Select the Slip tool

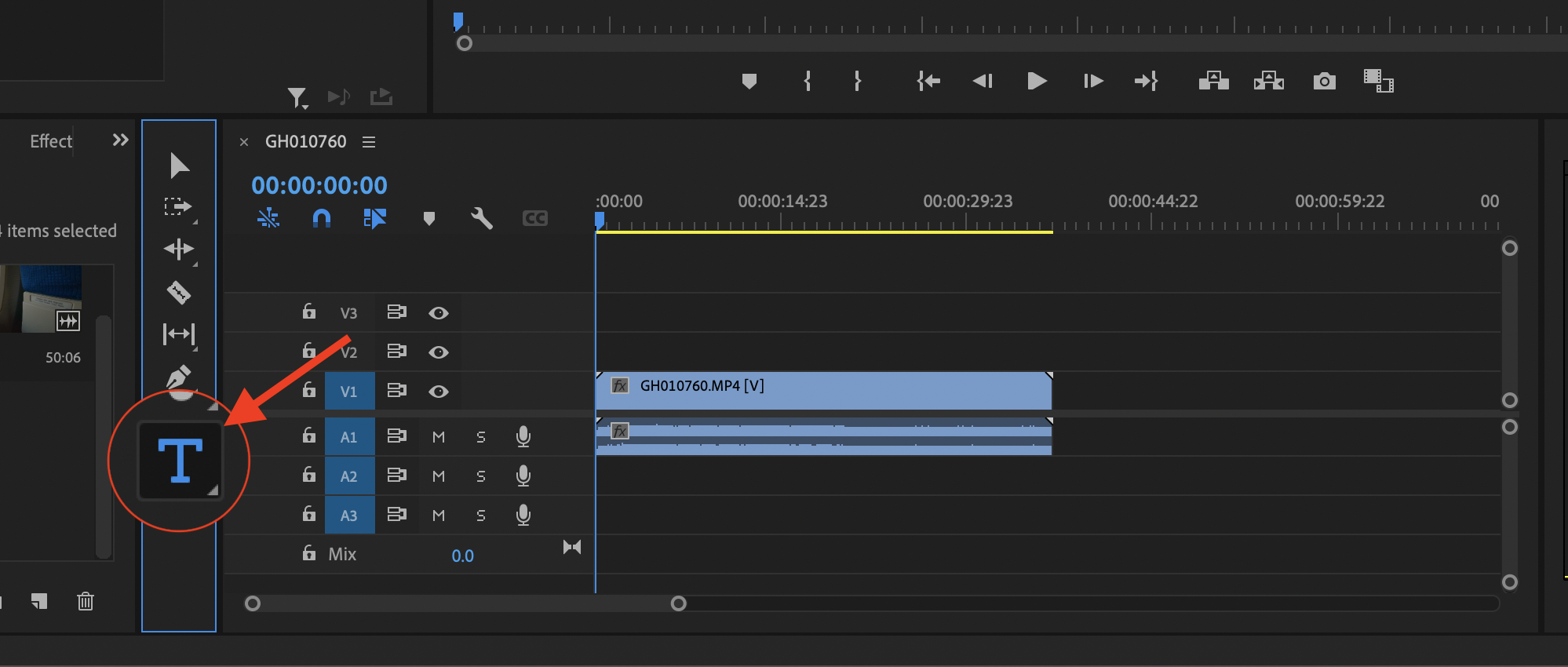(179, 334)
